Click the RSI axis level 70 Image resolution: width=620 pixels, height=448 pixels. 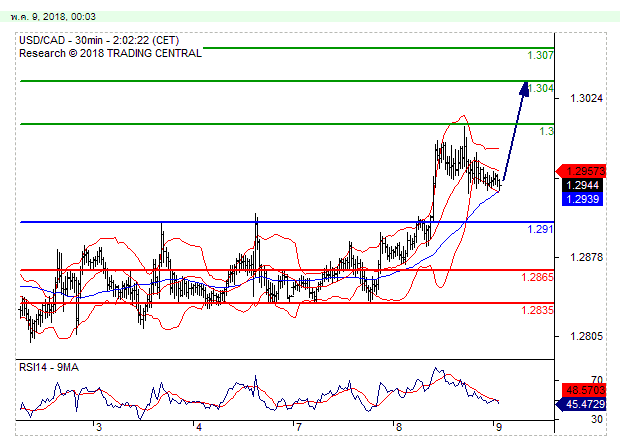click(597, 380)
